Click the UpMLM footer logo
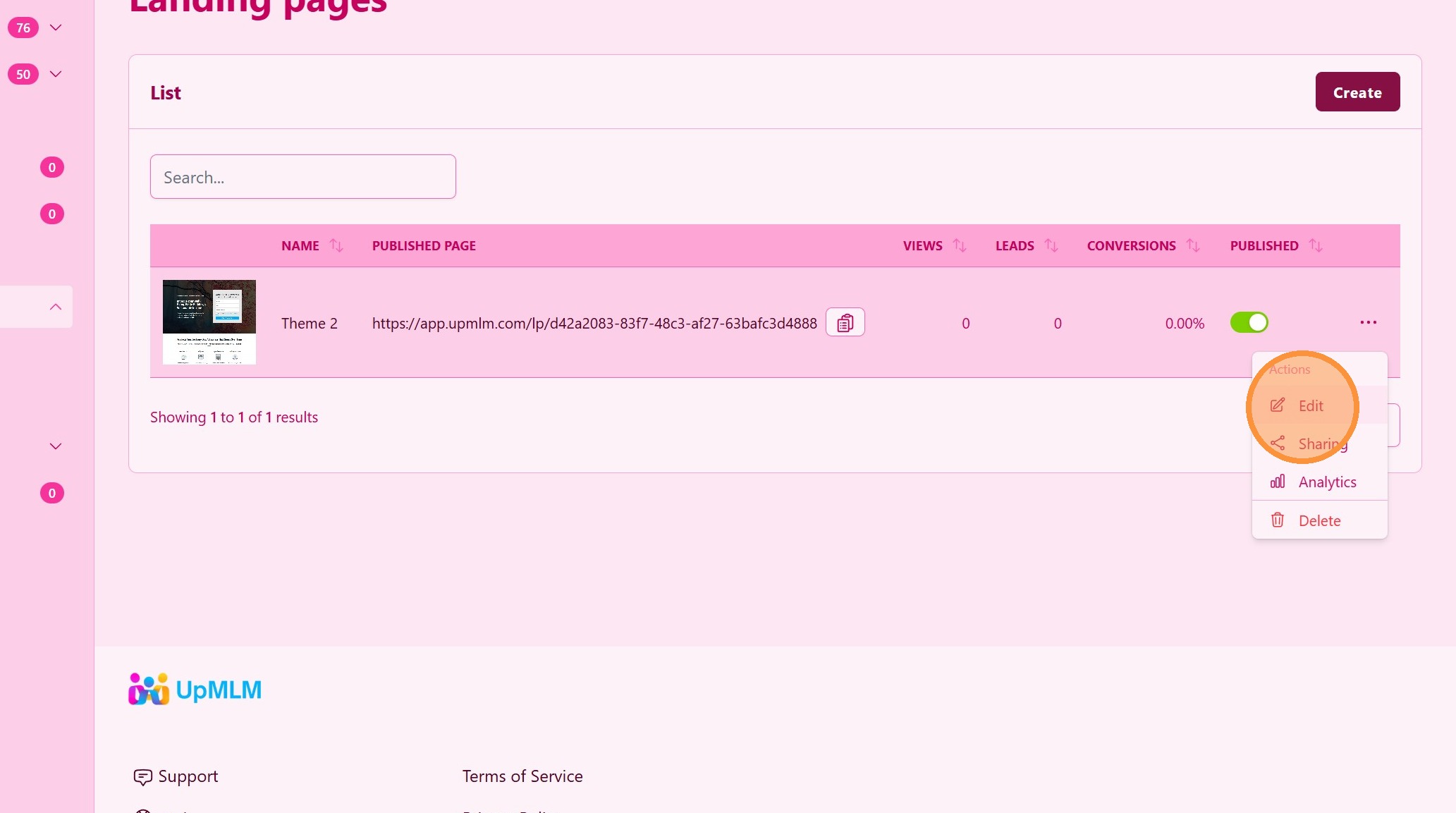 [195, 689]
